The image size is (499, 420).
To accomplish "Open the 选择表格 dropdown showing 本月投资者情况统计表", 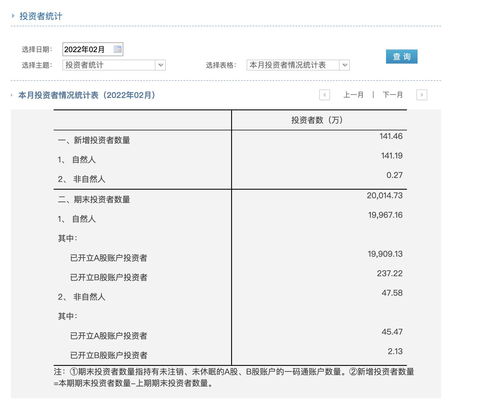I will coord(298,65).
